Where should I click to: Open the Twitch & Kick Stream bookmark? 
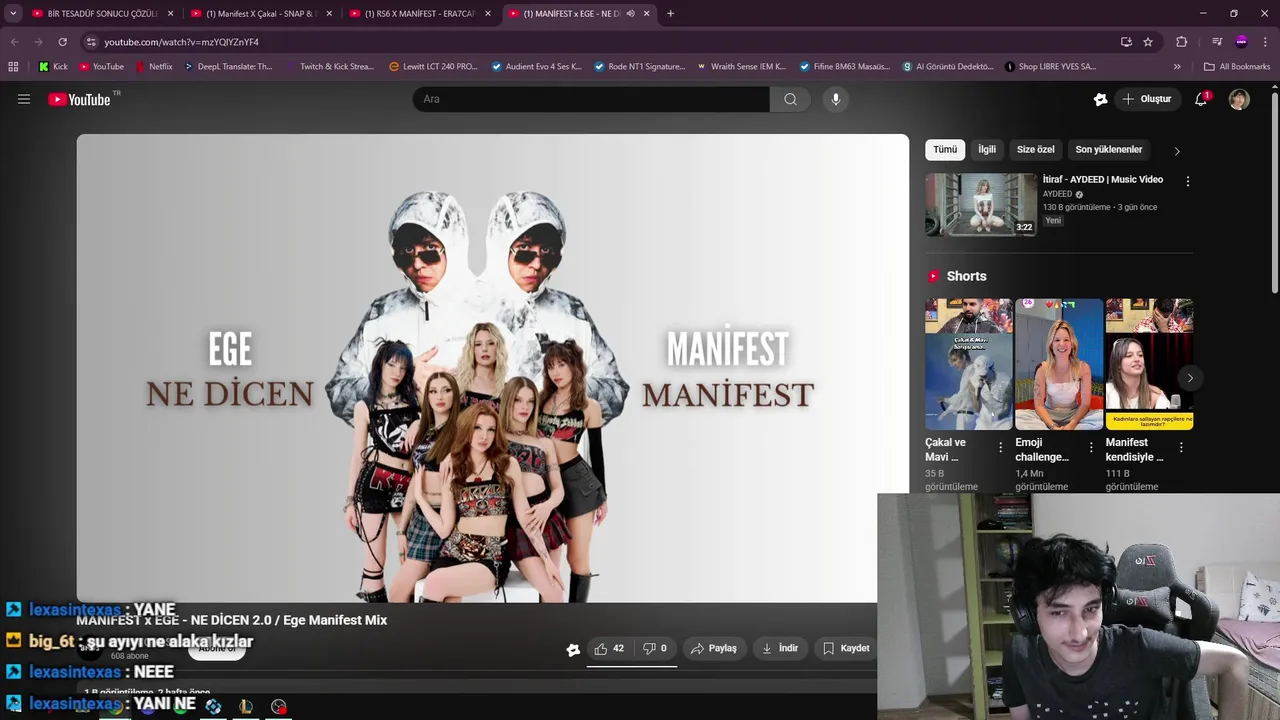click(x=330, y=67)
